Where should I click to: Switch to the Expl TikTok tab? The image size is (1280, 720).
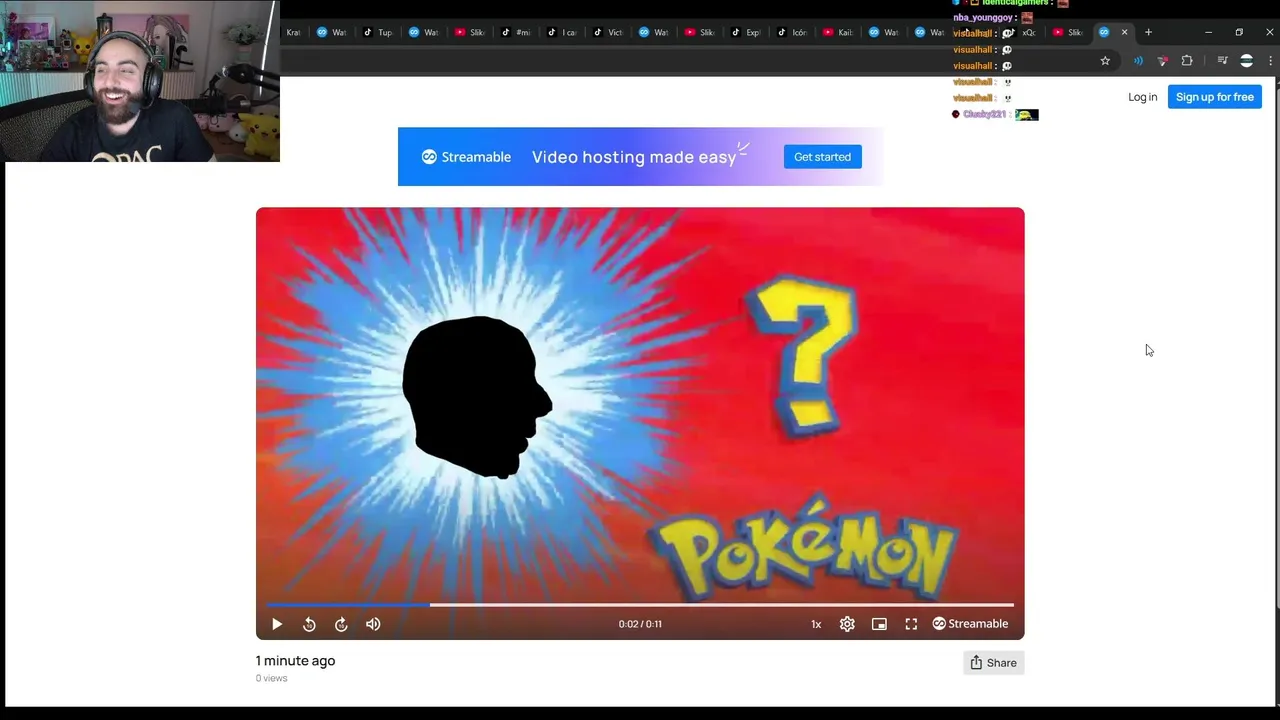click(x=746, y=32)
